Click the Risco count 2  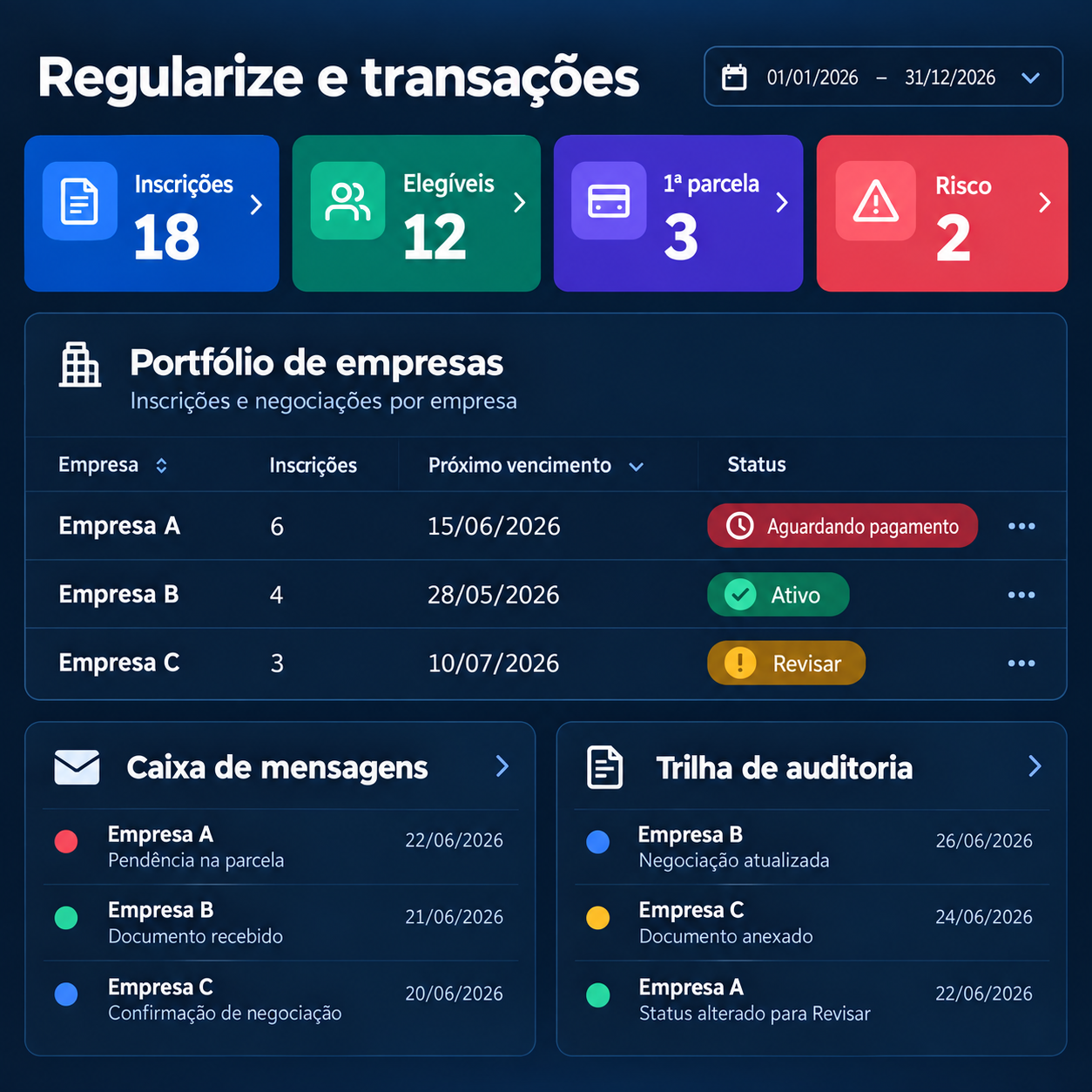coord(954,238)
